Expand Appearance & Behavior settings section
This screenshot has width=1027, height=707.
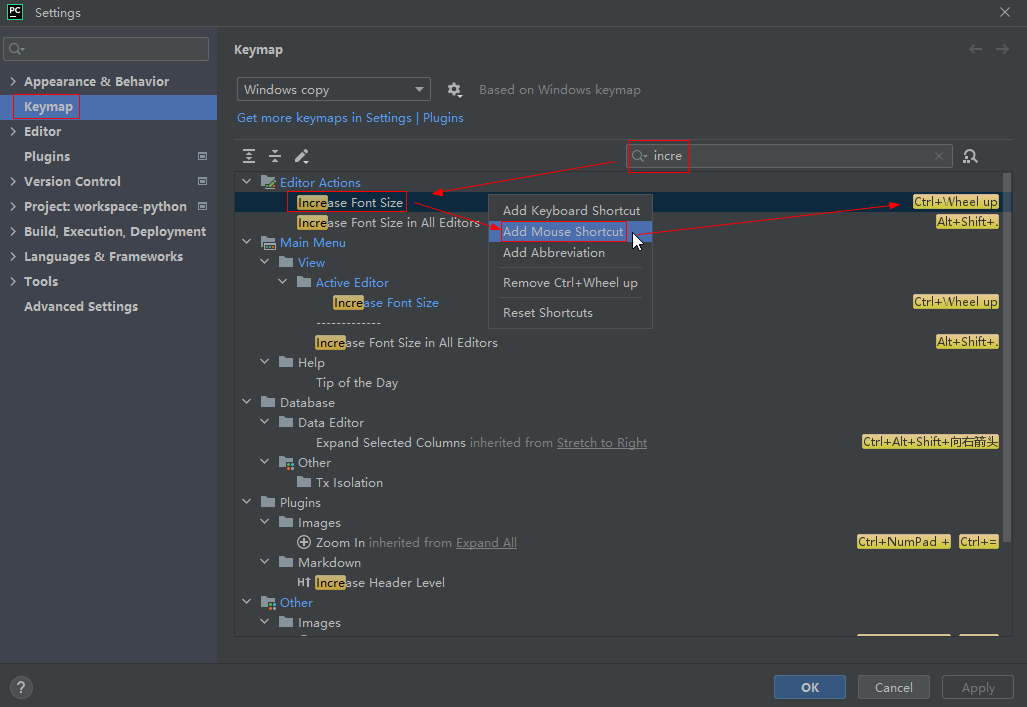[x=12, y=81]
